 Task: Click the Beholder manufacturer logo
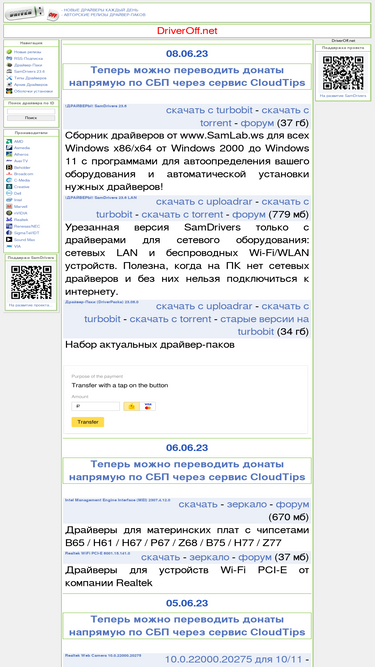(x=9, y=168)
